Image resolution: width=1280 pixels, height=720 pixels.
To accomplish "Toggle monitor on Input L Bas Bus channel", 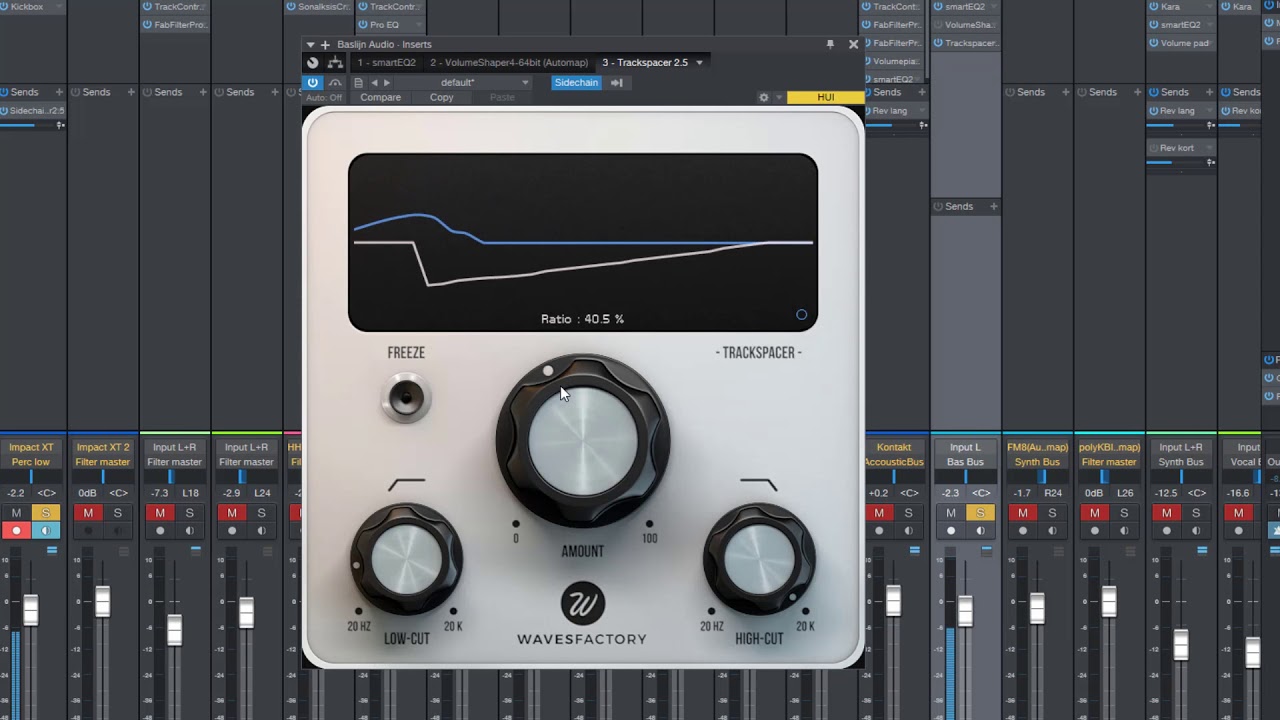I will point(980,531).
